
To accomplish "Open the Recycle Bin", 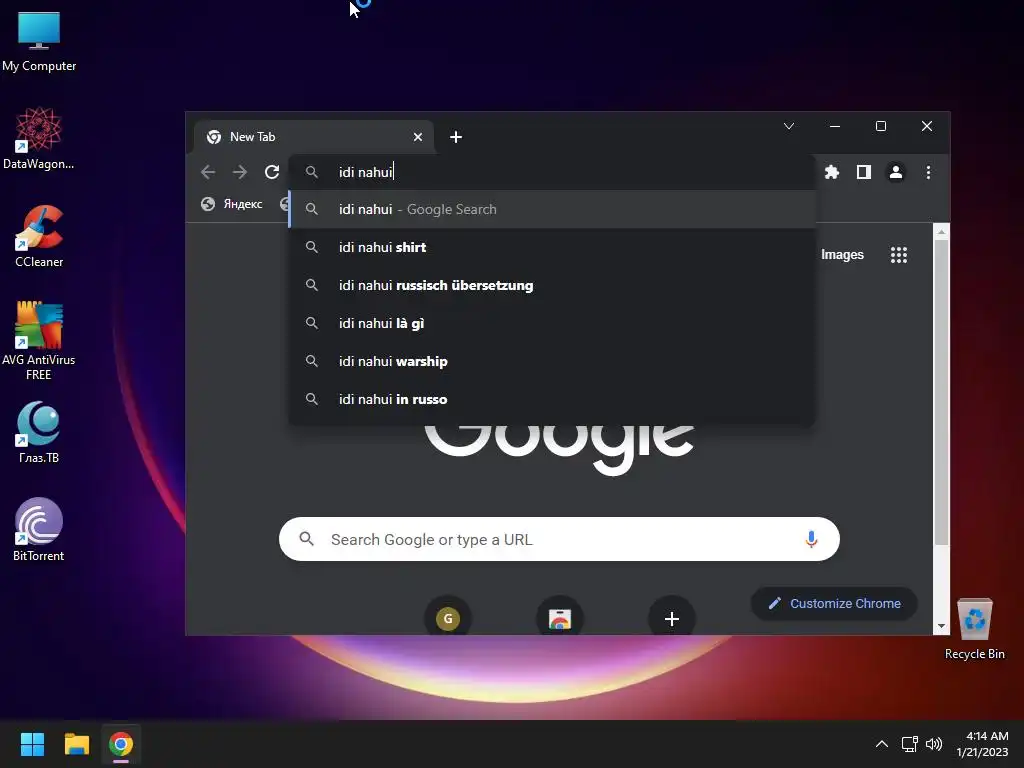I will click(x=974, y=628).
